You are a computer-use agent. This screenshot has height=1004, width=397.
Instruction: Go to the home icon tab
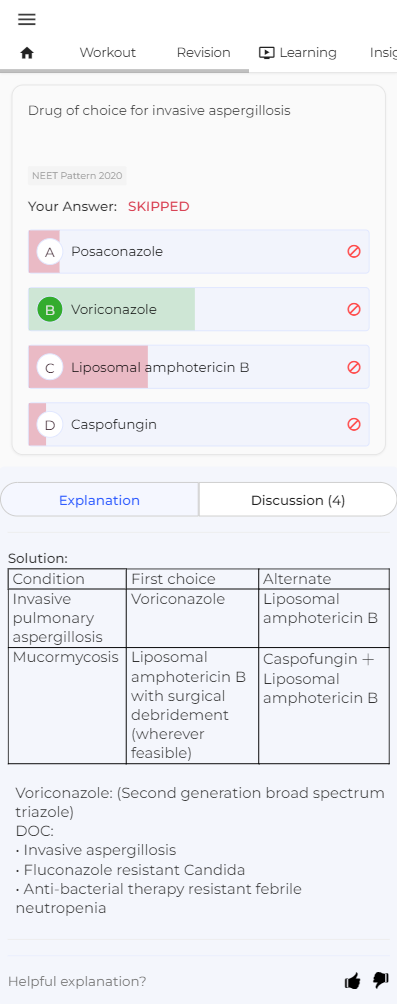27,53
